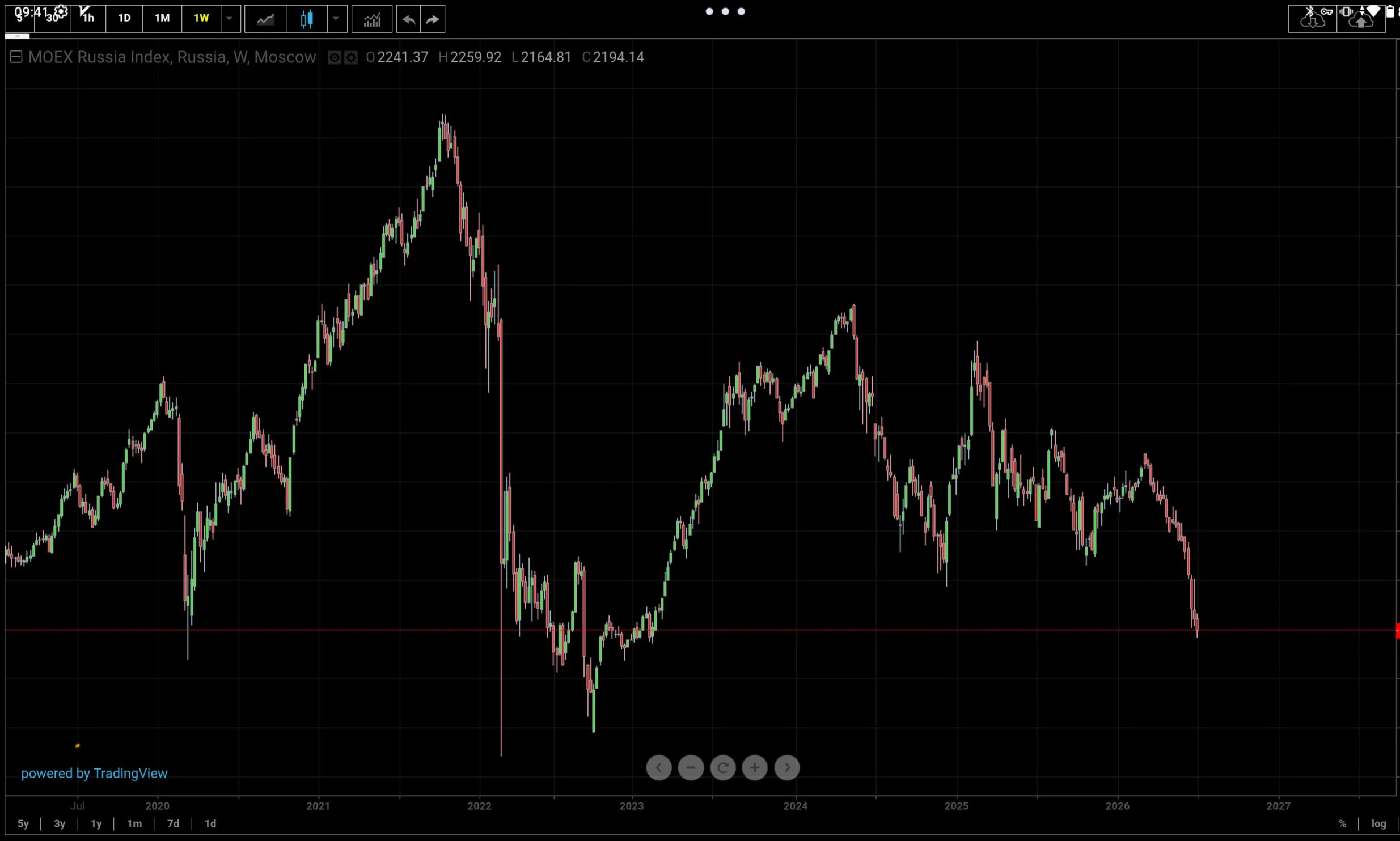Toggle the log scale option
Image resolution: width=1400 pixels, height=841 pixels.
1378,823
